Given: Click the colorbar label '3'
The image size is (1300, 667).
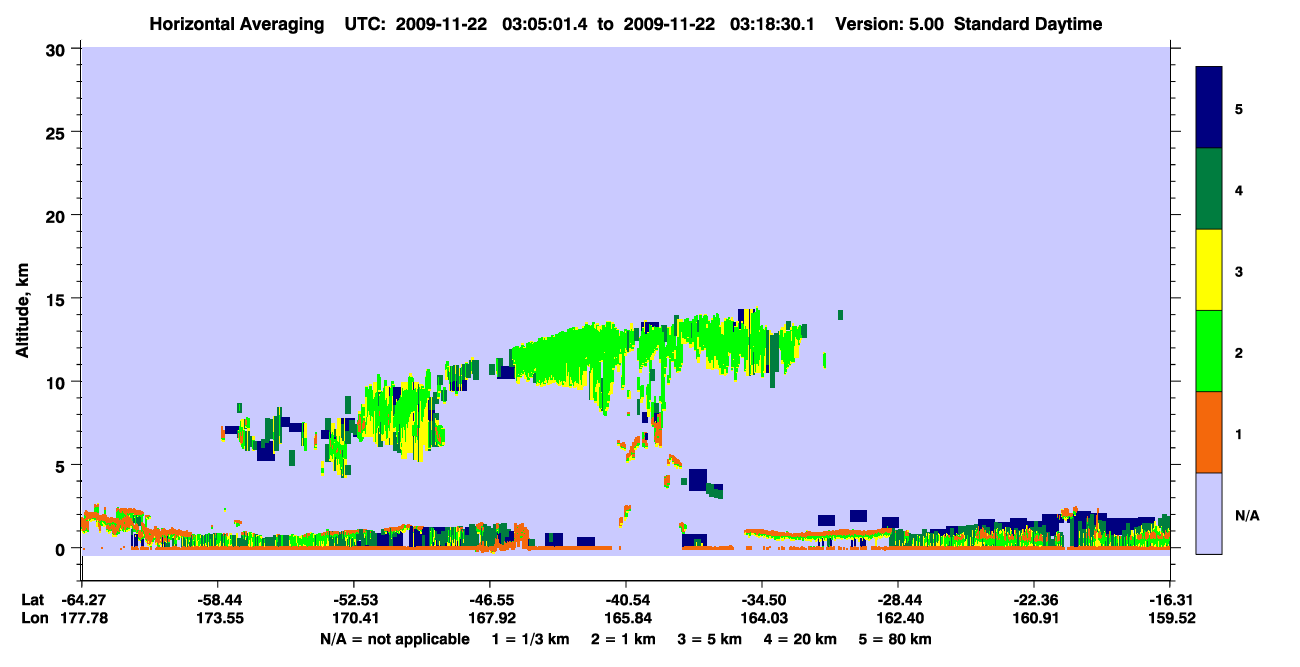Looking at the screenshot, I should pyautogui.click(x=1239, y=272).
